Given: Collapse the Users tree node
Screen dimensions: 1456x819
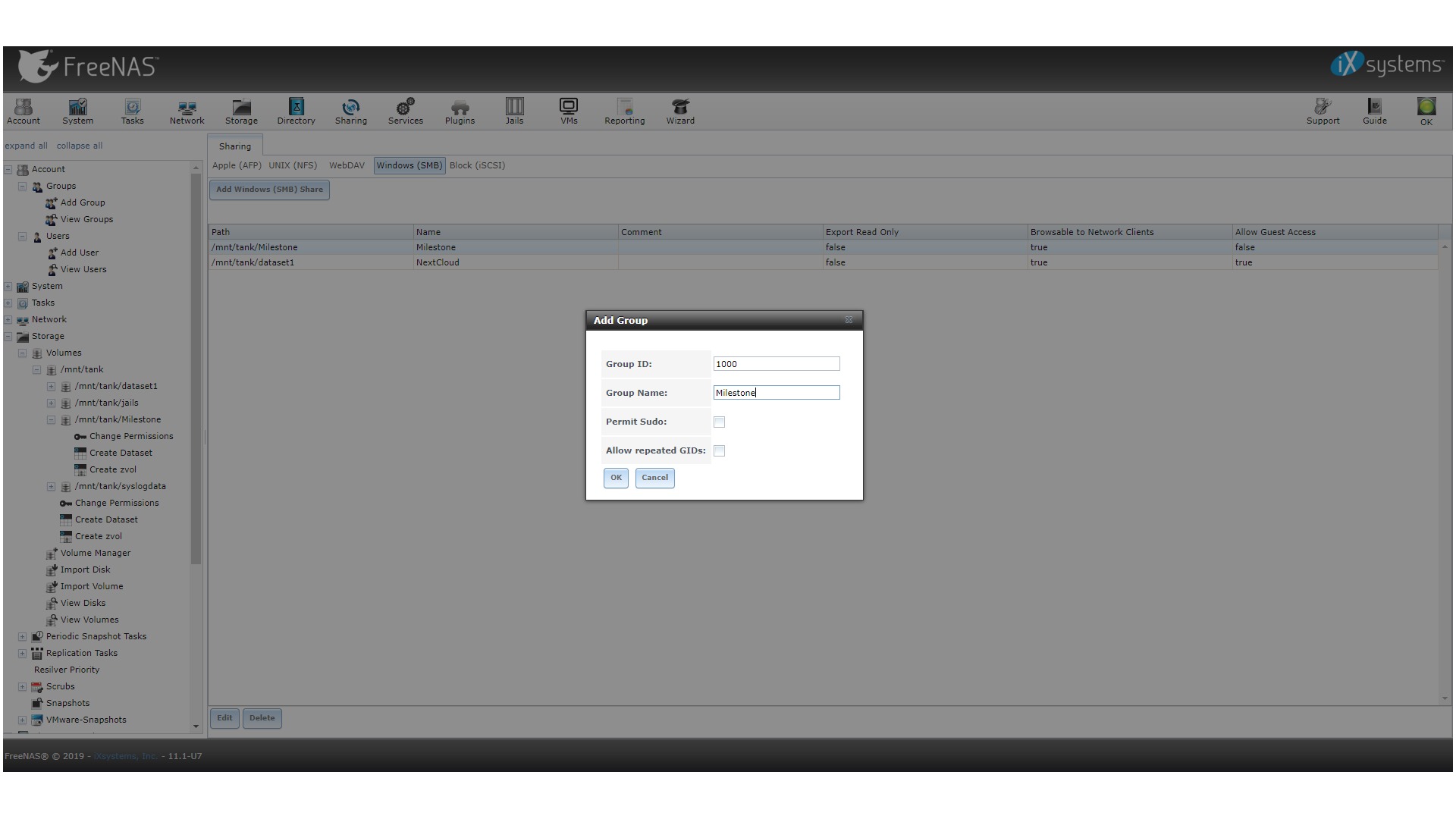Looking at the screenshot, I should tap(23, 236).
